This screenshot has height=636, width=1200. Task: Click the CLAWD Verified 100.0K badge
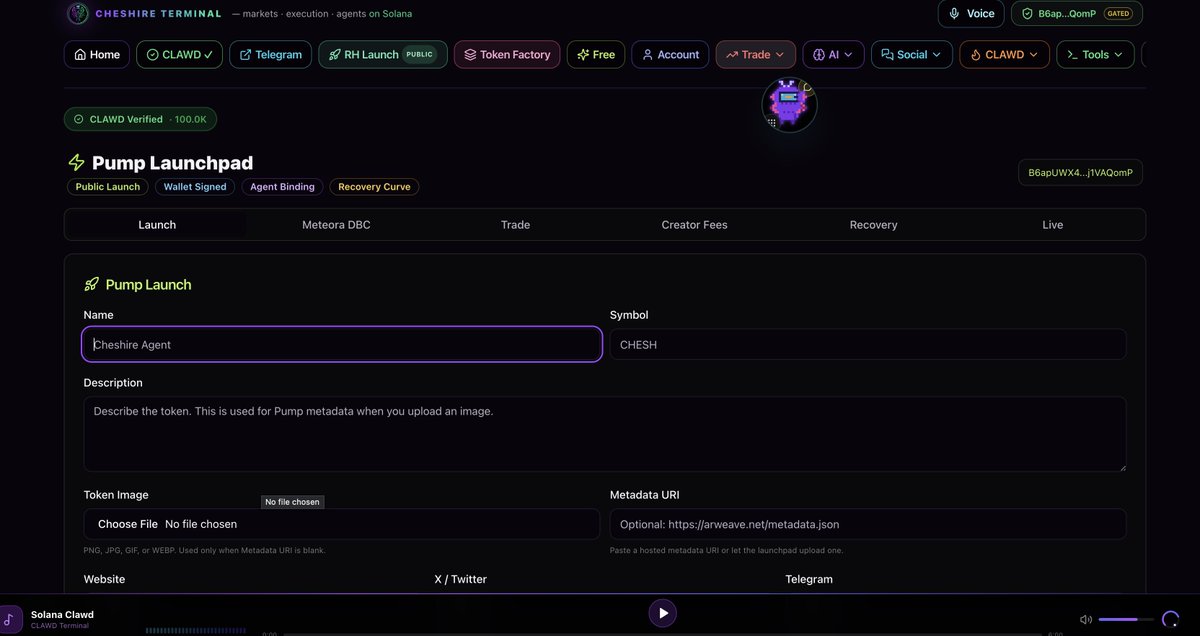point(140,119)
